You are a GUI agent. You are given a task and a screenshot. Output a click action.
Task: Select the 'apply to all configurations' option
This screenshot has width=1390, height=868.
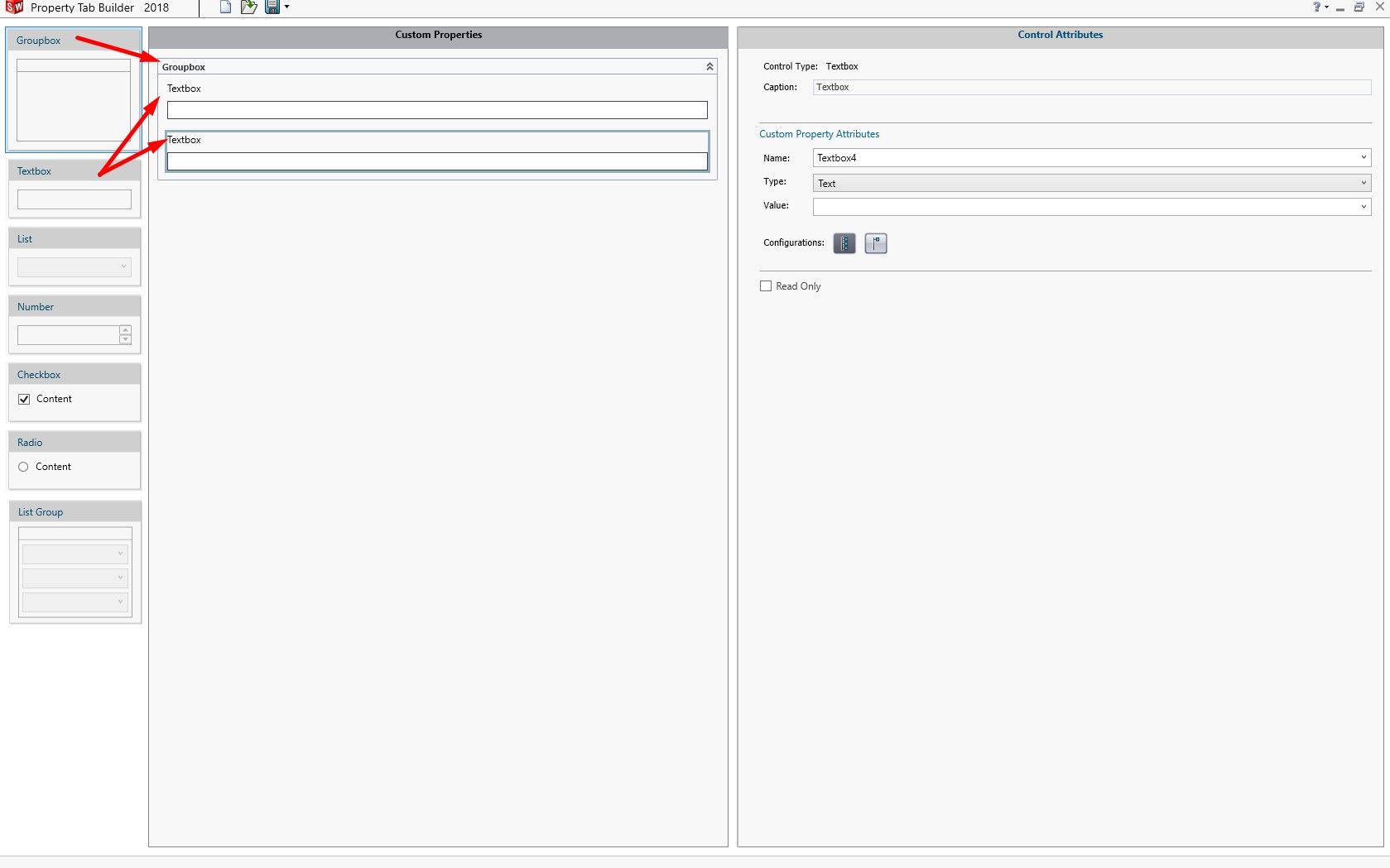pyautogui.click(x=844, y=243)
